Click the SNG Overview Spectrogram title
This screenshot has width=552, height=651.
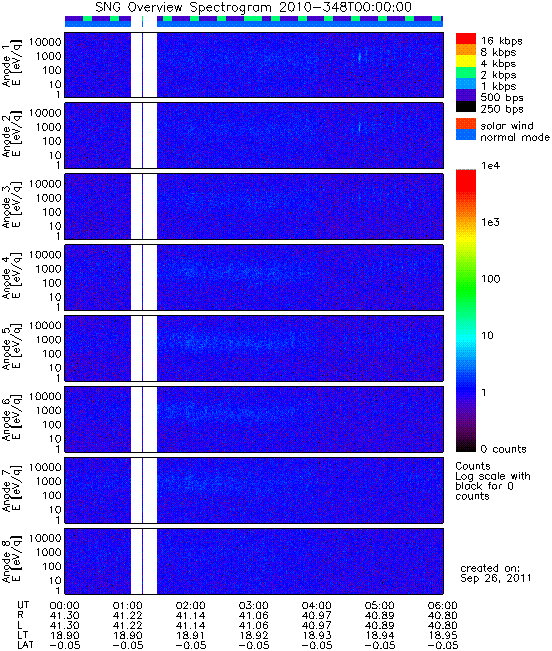(x=254, y=7)
